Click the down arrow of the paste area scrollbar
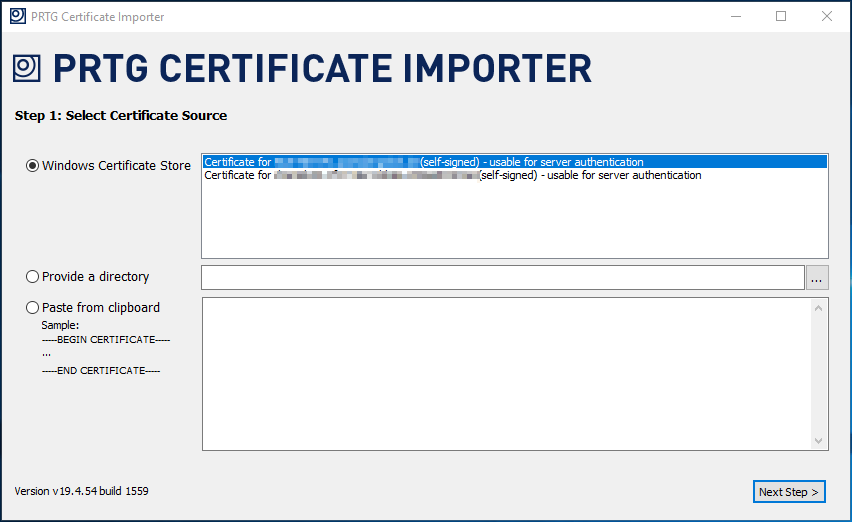This screenshot has width=852, height=522. (x=820, y=441)
